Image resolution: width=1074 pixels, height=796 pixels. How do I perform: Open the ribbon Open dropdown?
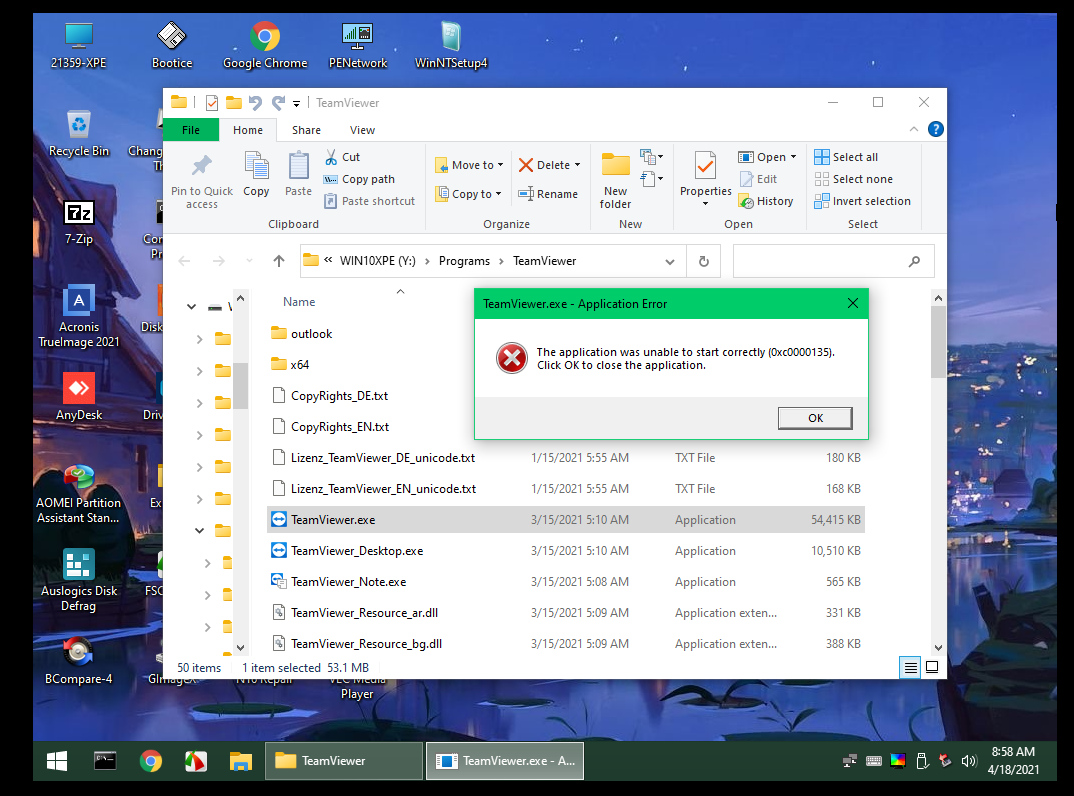[x=793, y=157]
